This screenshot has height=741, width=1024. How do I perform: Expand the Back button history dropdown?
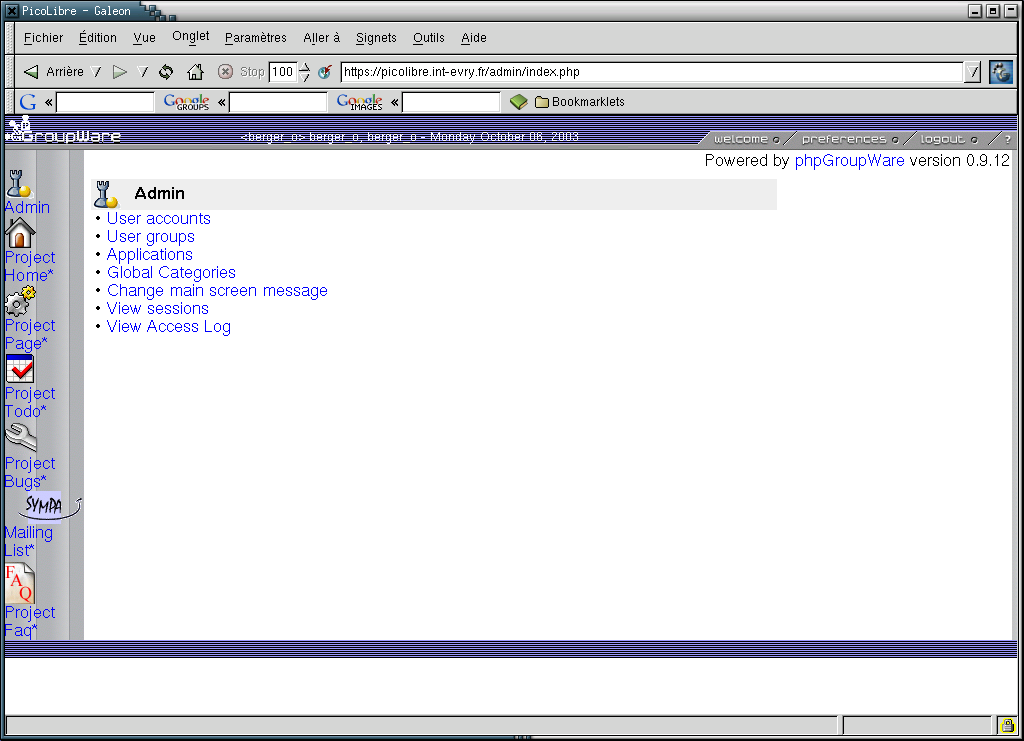click(x=96, y=72)
